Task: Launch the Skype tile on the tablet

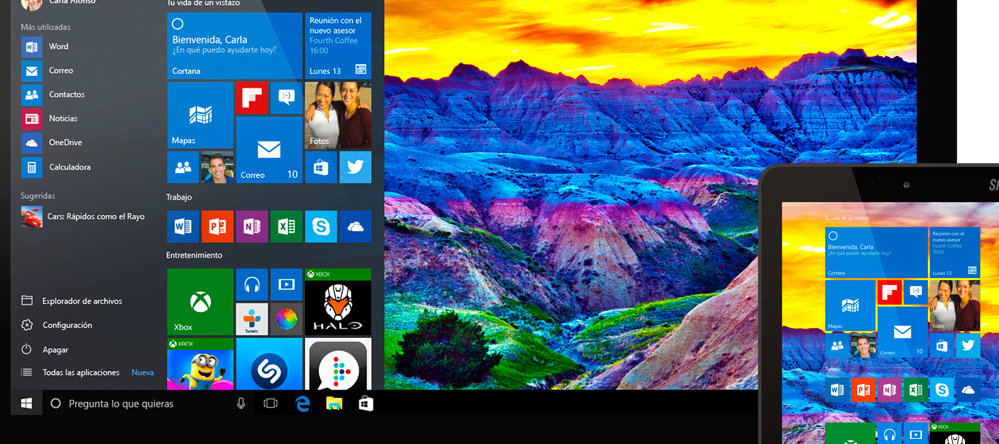Action: pos(941,390)
